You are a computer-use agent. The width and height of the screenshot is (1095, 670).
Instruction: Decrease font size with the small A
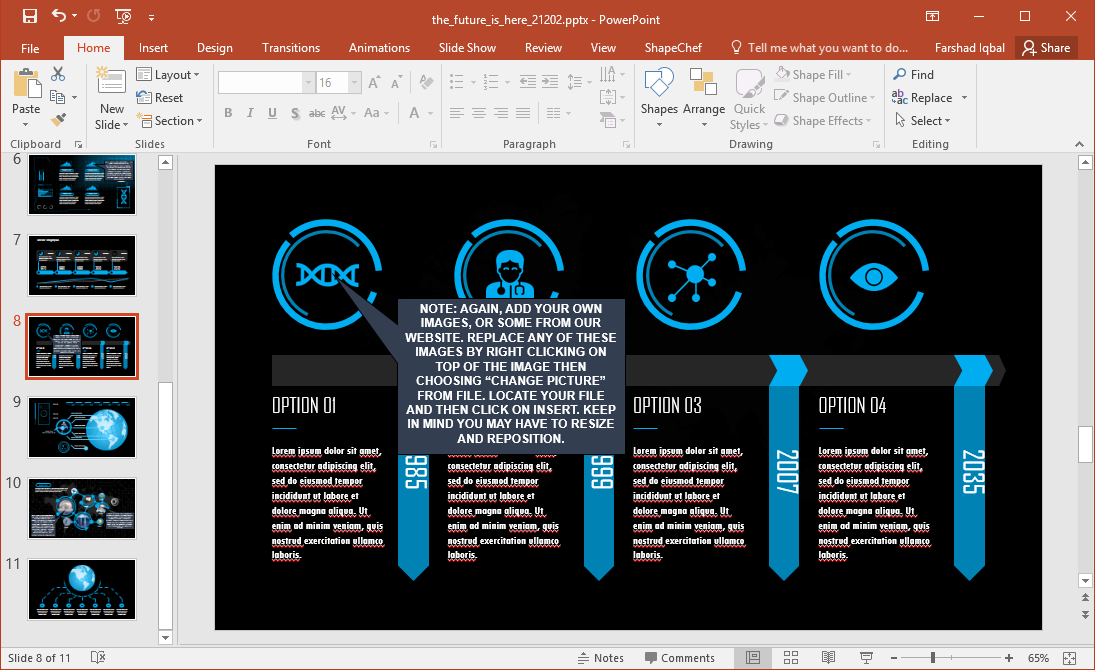(x=396, y=82)
